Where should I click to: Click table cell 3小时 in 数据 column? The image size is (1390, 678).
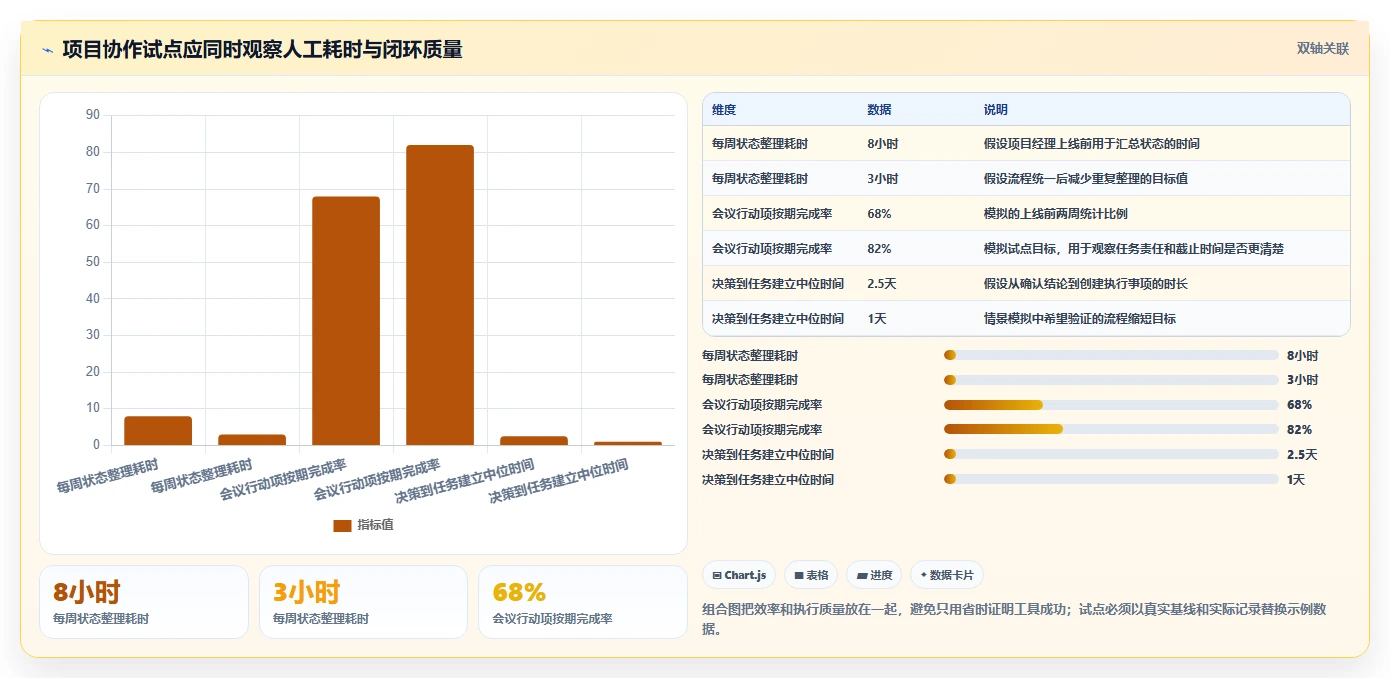tap(883, 179)
